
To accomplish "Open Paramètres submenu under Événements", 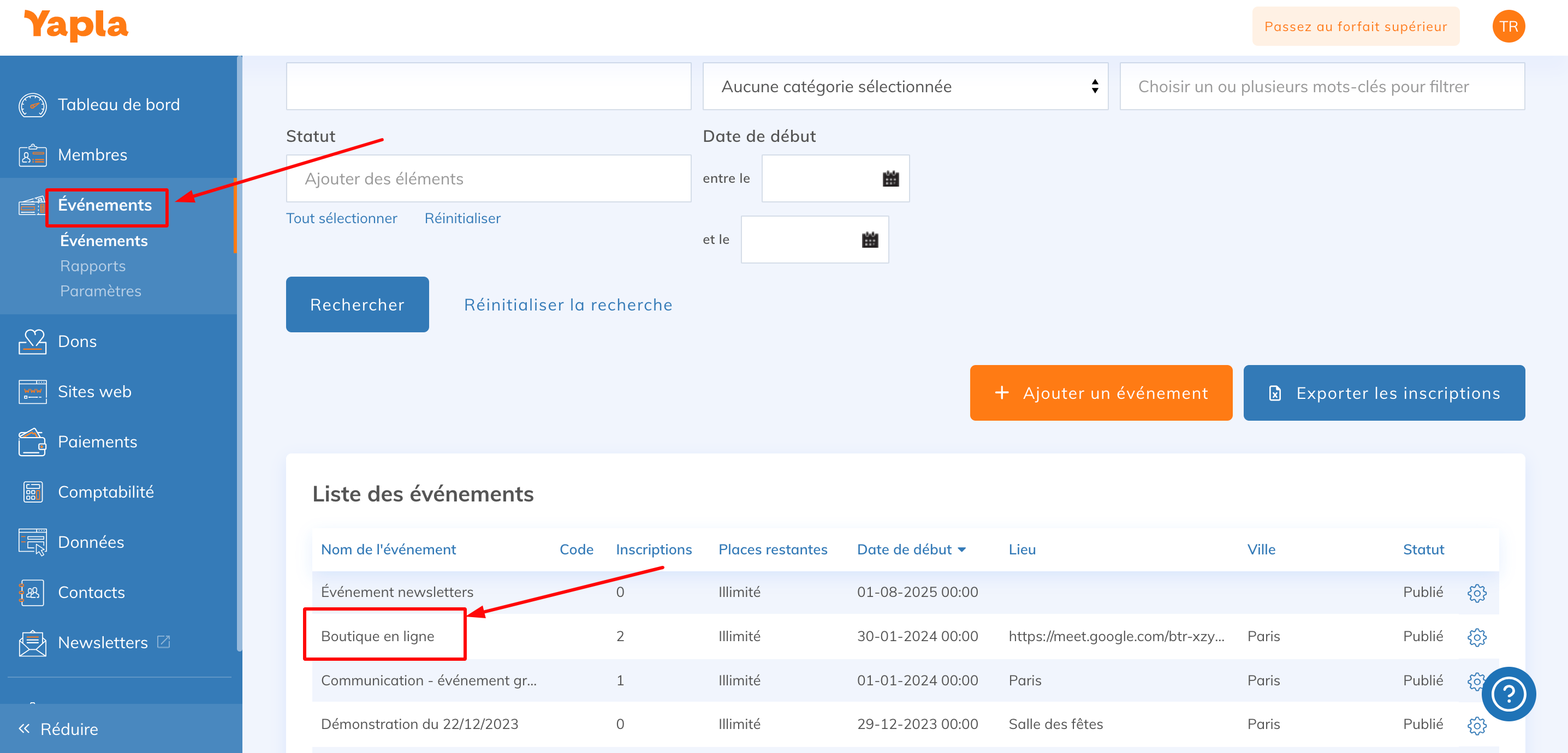I will (100, 291).
